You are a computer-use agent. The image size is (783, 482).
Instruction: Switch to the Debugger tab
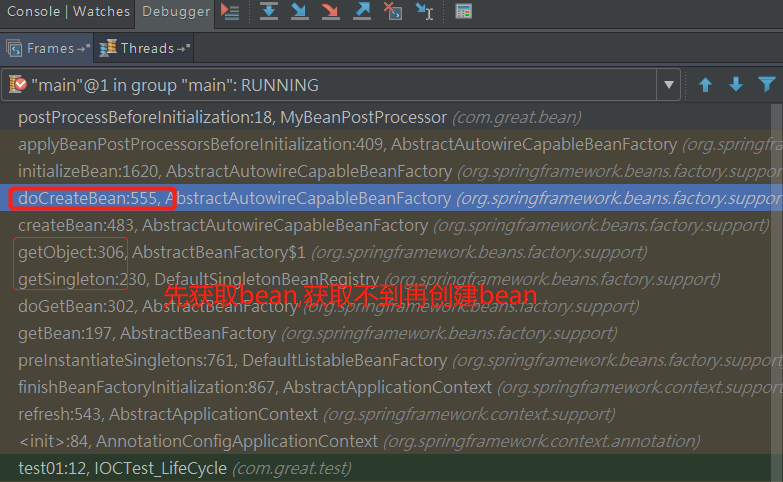[176, 11]
